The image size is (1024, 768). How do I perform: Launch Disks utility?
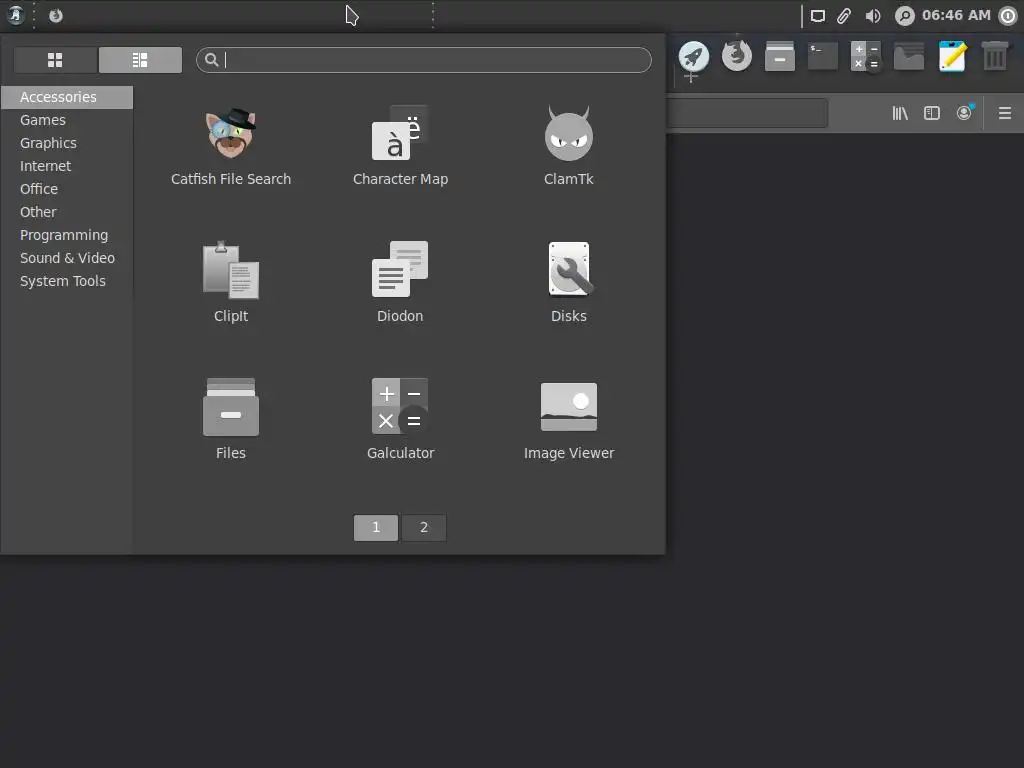(569, 283)
